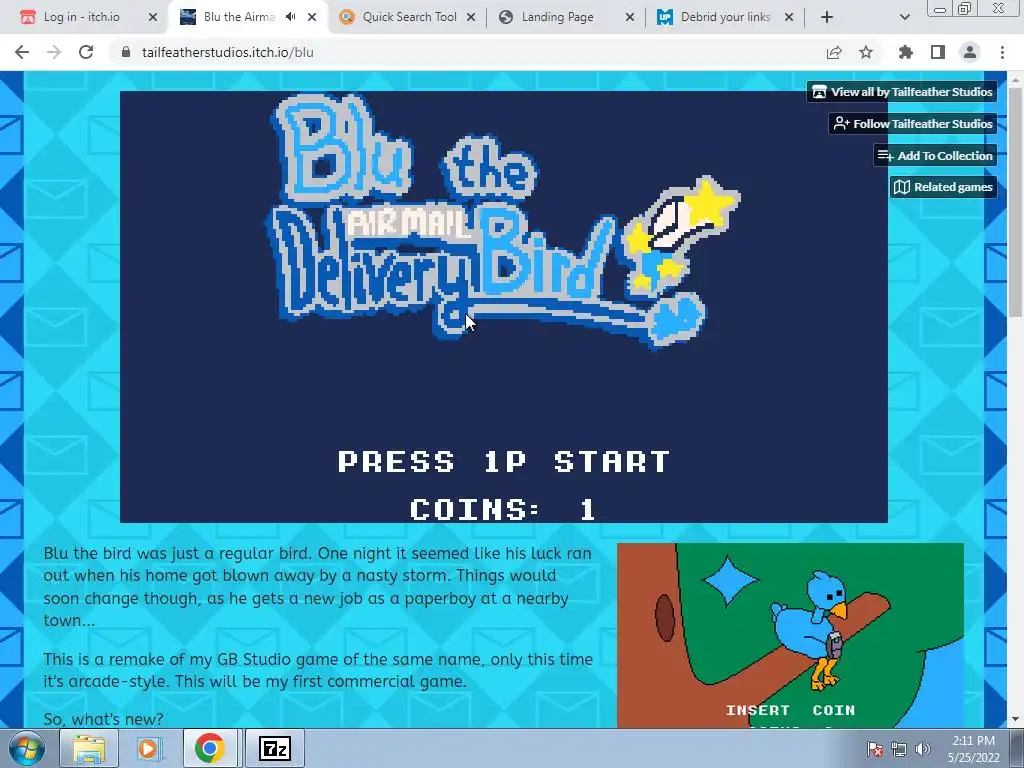Switch to the Landing Page tab
The width and height of the screenshot is (1024, 768).
point(566,17)
